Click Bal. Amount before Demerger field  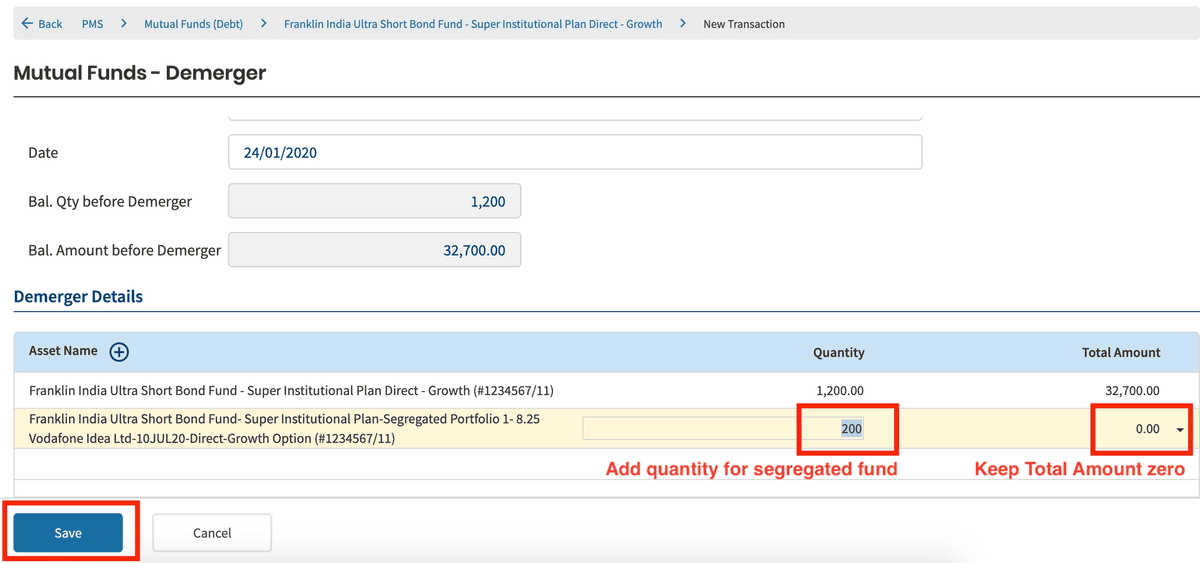click(x=375, y=250)
